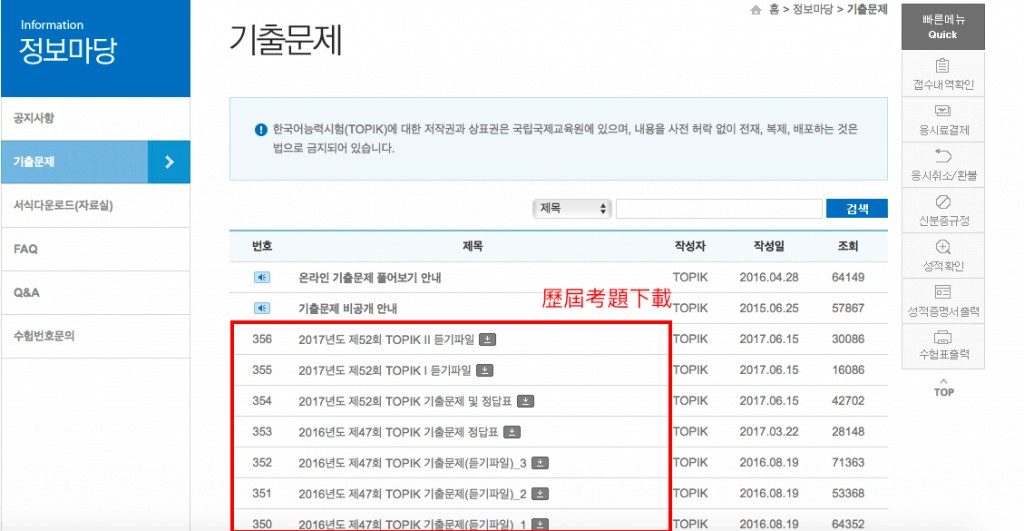Click the 성적증명서출력 icon

coord(942,292)
